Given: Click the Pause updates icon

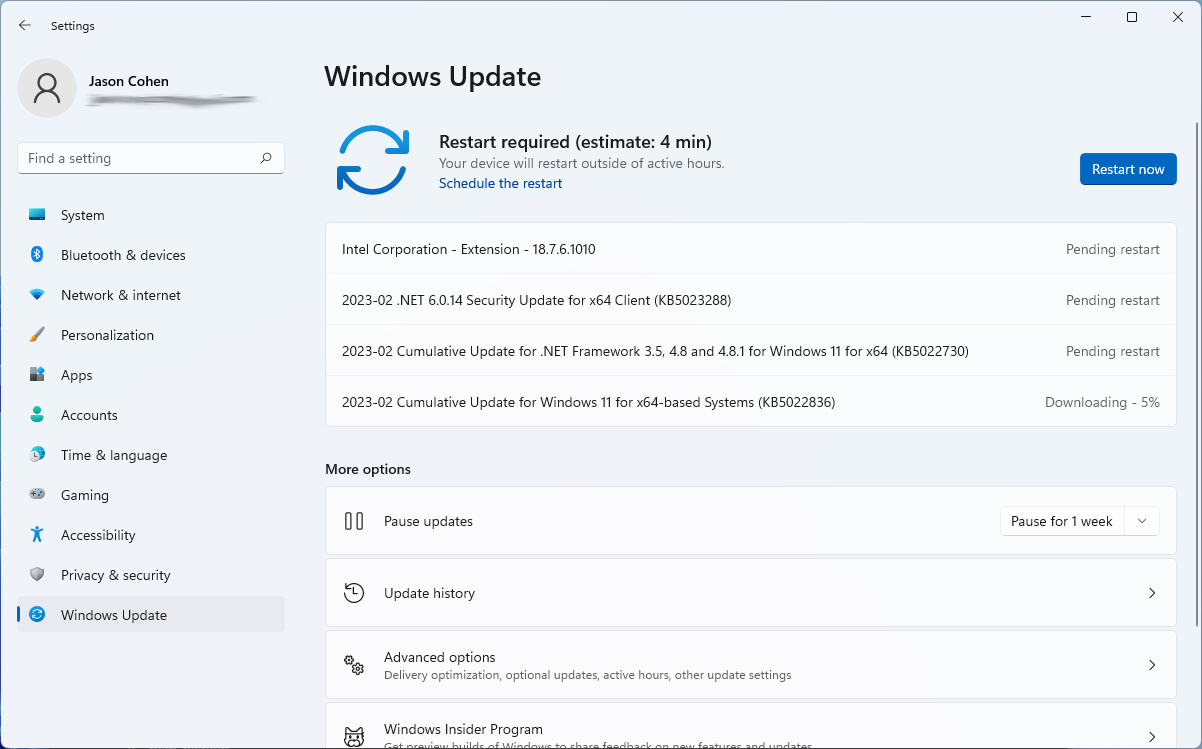Looking at the screenshot, I should tap(354, 521).
